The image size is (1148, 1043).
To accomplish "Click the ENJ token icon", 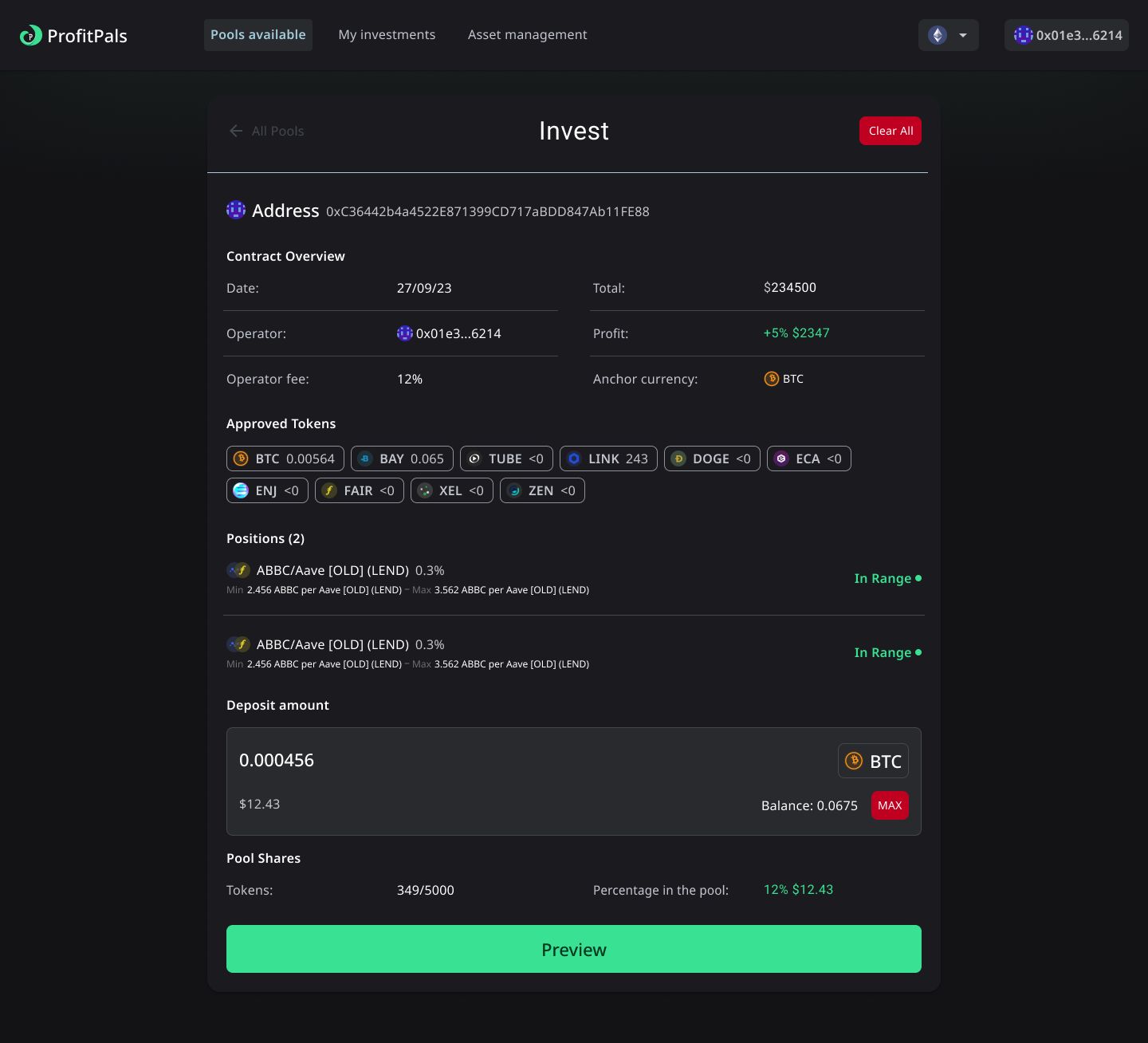I will [241, 490].
